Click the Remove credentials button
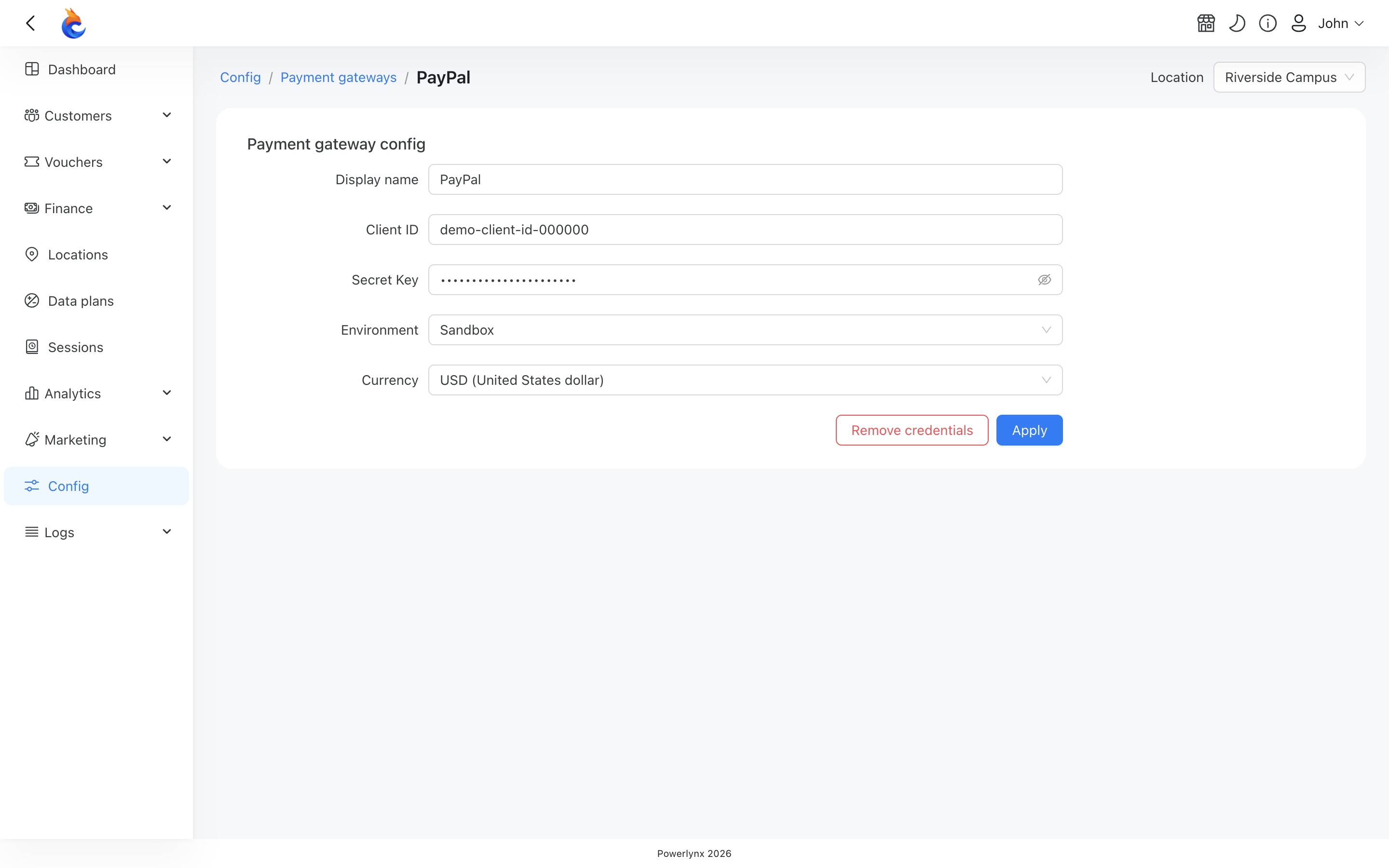Screen dimensions: 1389x868 912,430
